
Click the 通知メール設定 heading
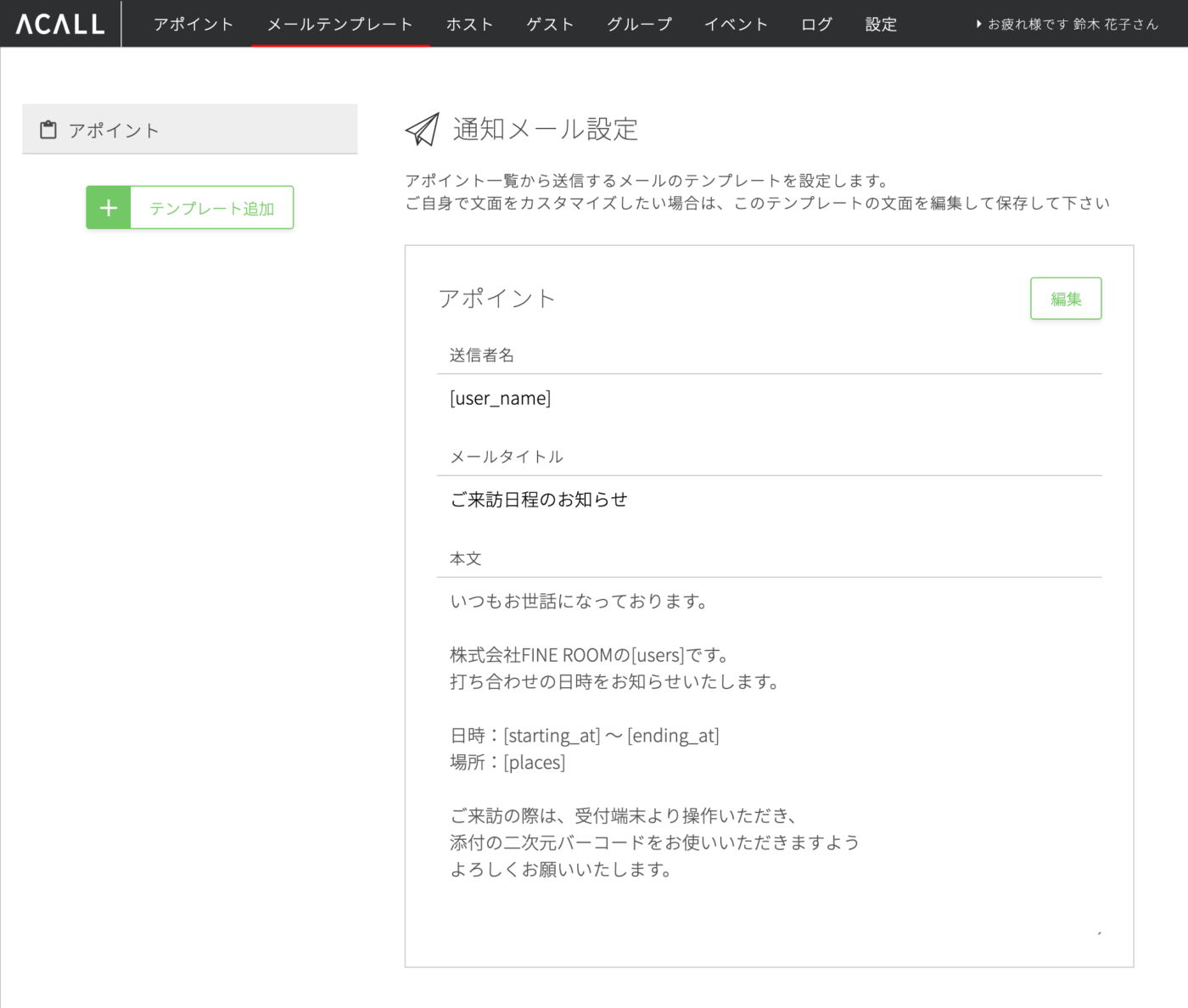[x=545, y=129]
